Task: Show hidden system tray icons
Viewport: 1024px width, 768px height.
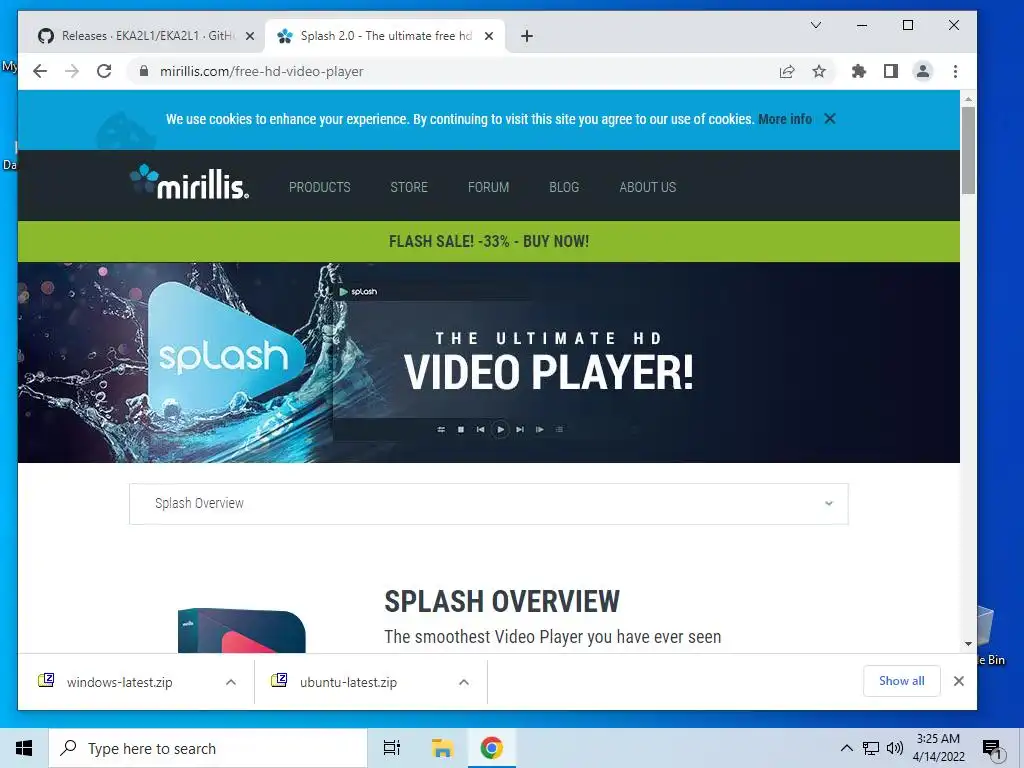Action: click(846, 748)
